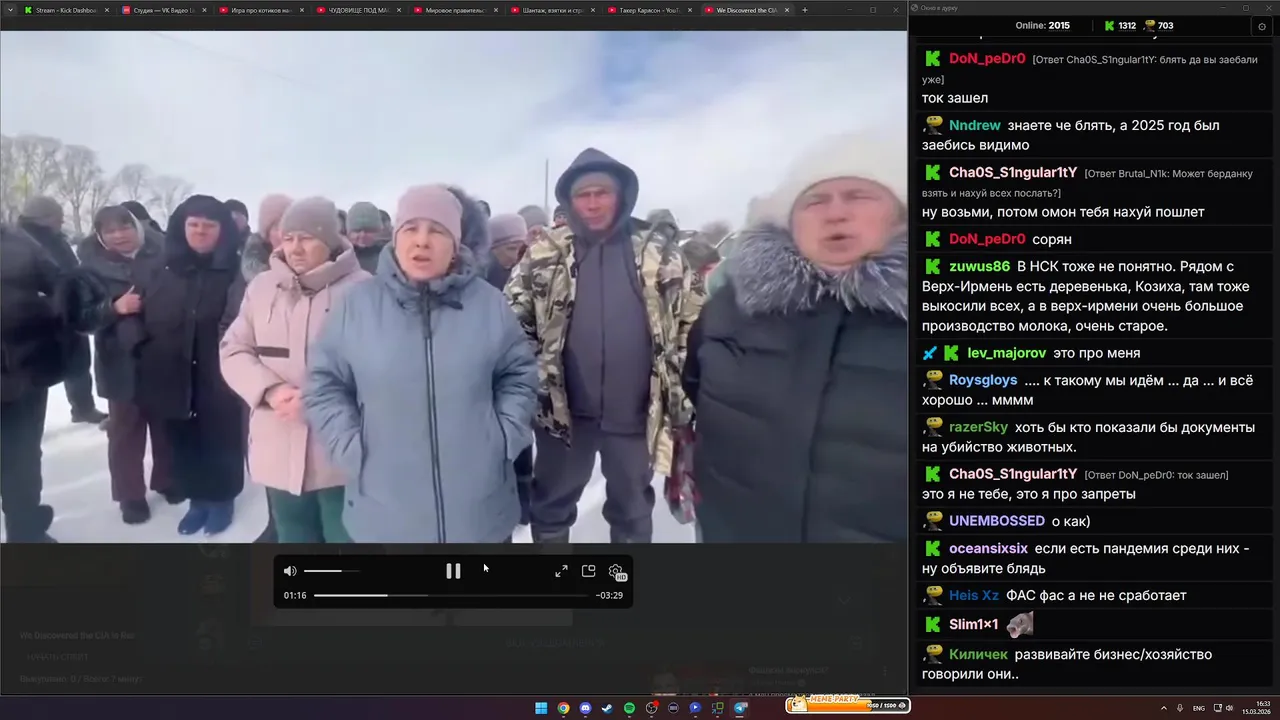Switch to Студия — VK Видео tab
The height and width of the screenshot is (720, 1280).
click(163, 10)
